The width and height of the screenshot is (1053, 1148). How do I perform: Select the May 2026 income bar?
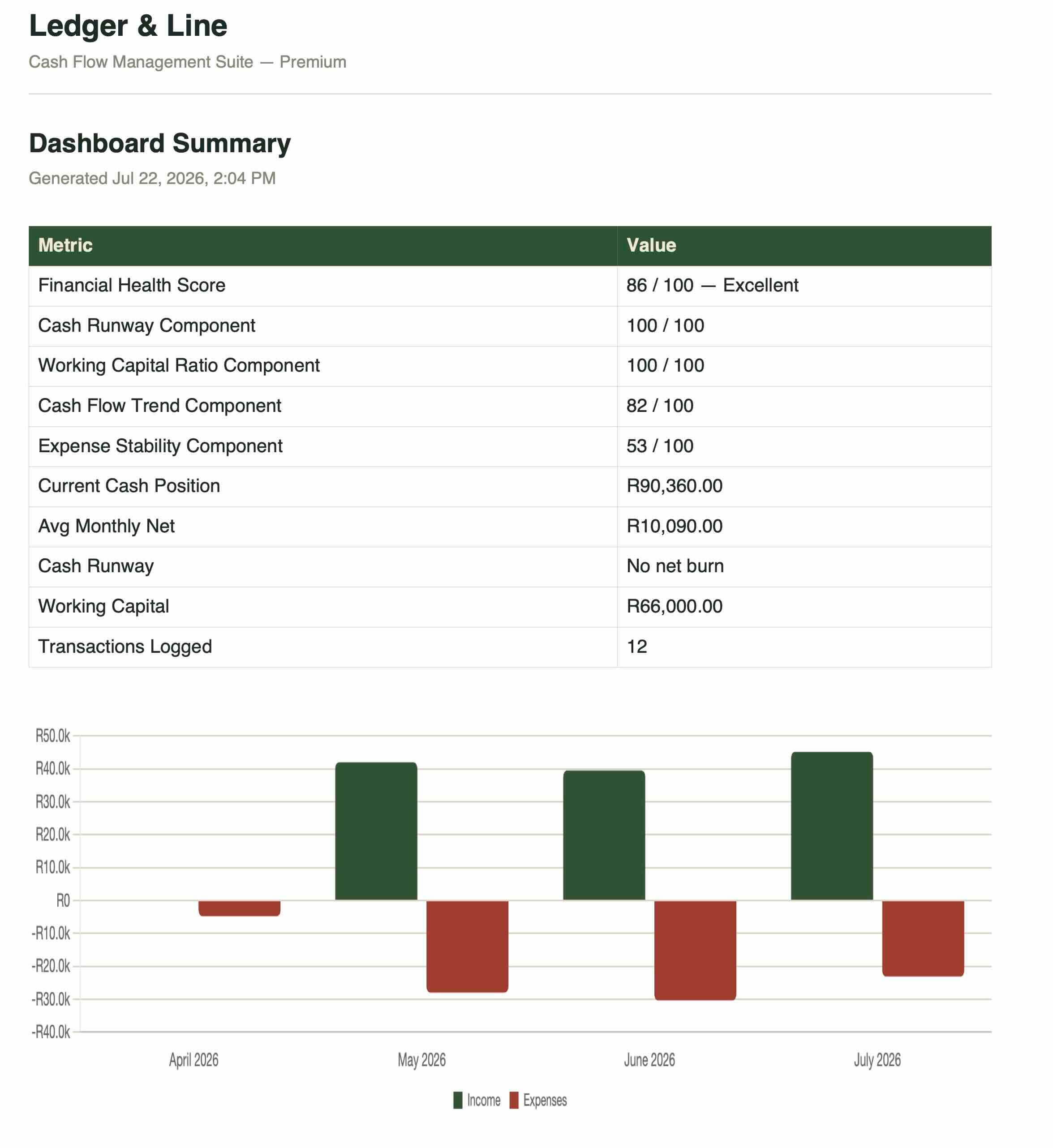376,831
